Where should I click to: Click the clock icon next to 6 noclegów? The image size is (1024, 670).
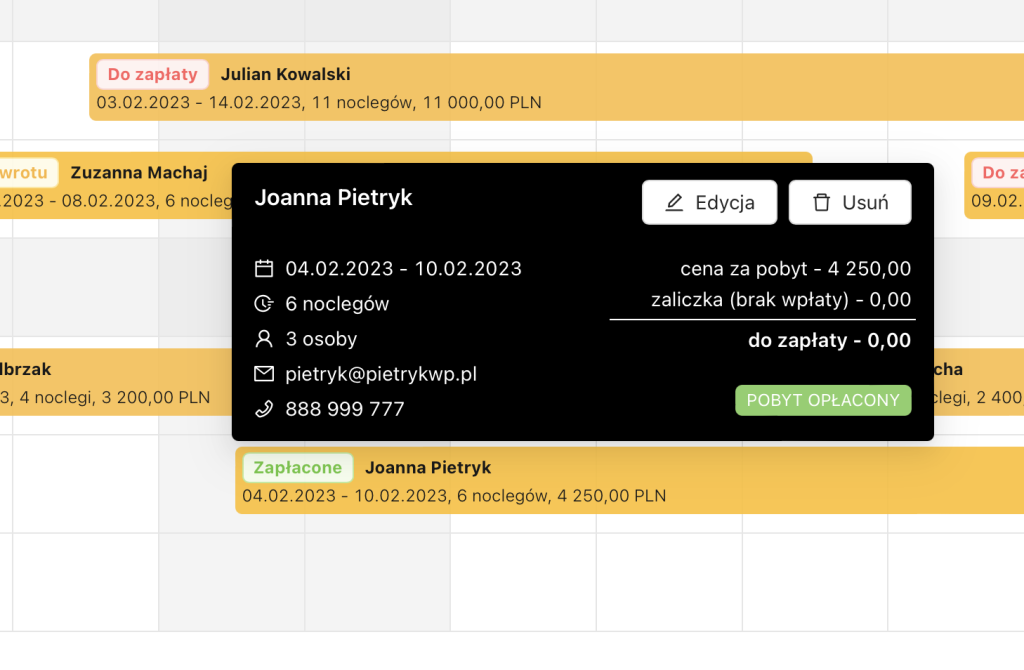[263, 303]
